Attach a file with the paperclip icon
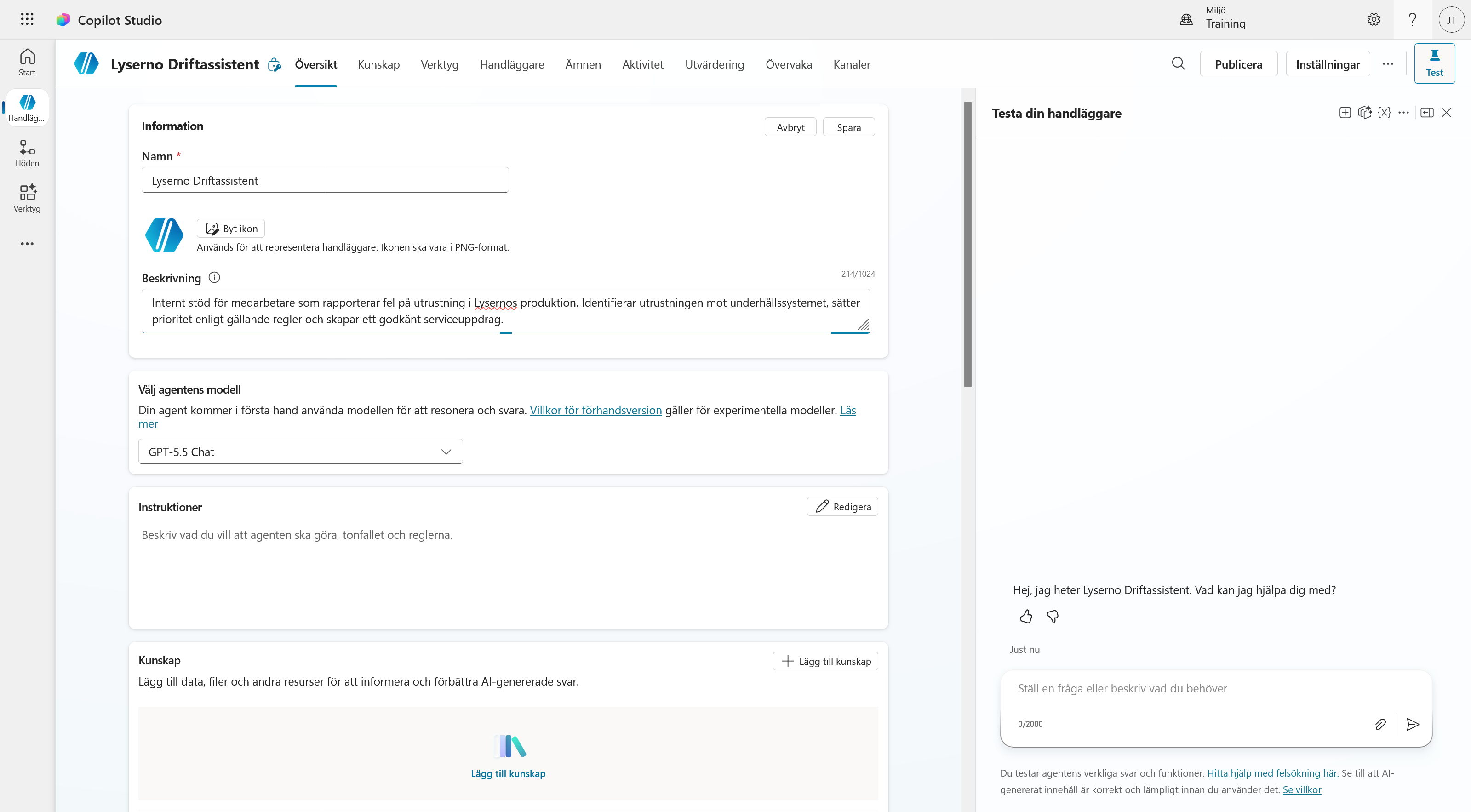The width and height of the screenshot is (1471, 812). [1380, 724]
